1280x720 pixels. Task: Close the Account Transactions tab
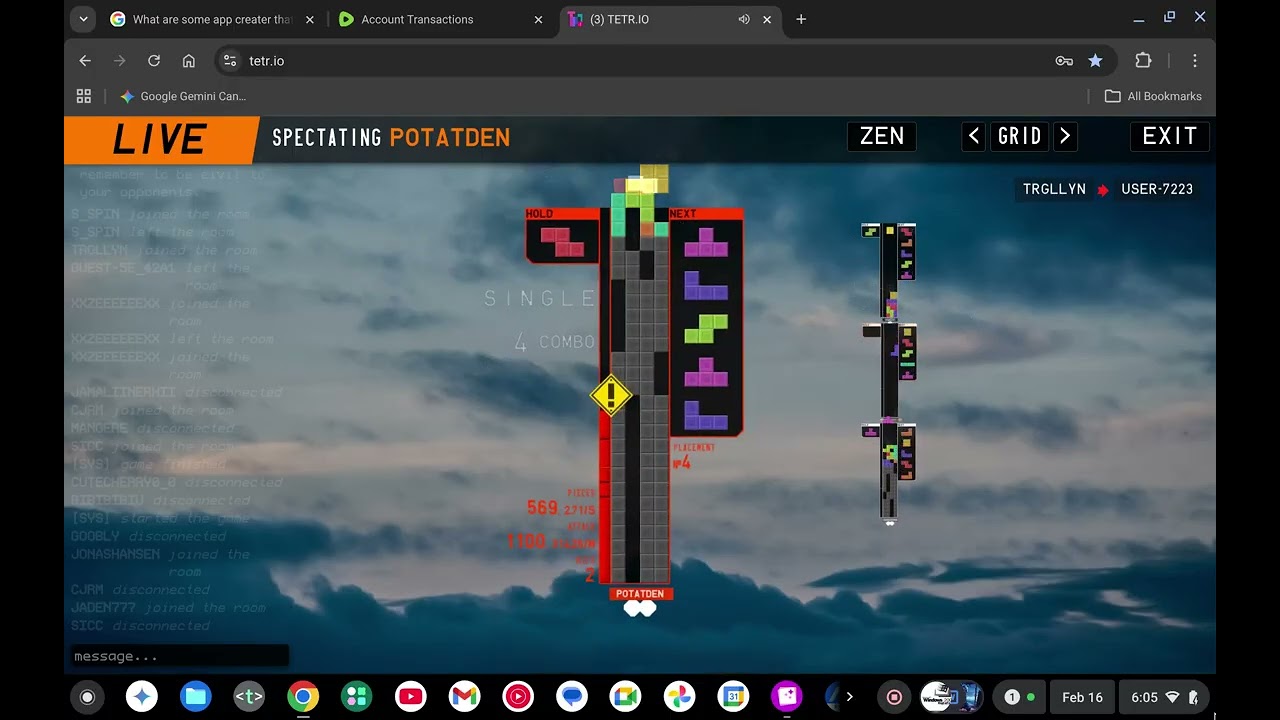tap(539, 19)
